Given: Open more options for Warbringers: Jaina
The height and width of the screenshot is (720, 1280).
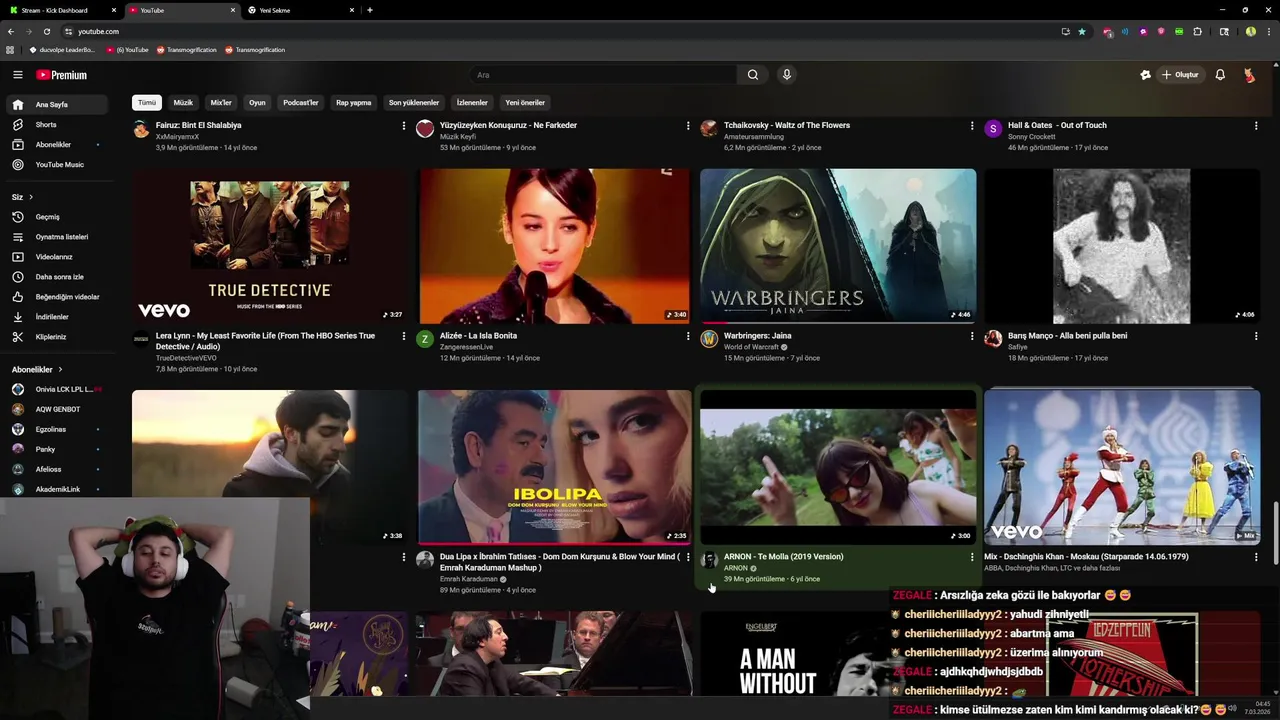Looking at the screenshot, I should coord(972,336).
